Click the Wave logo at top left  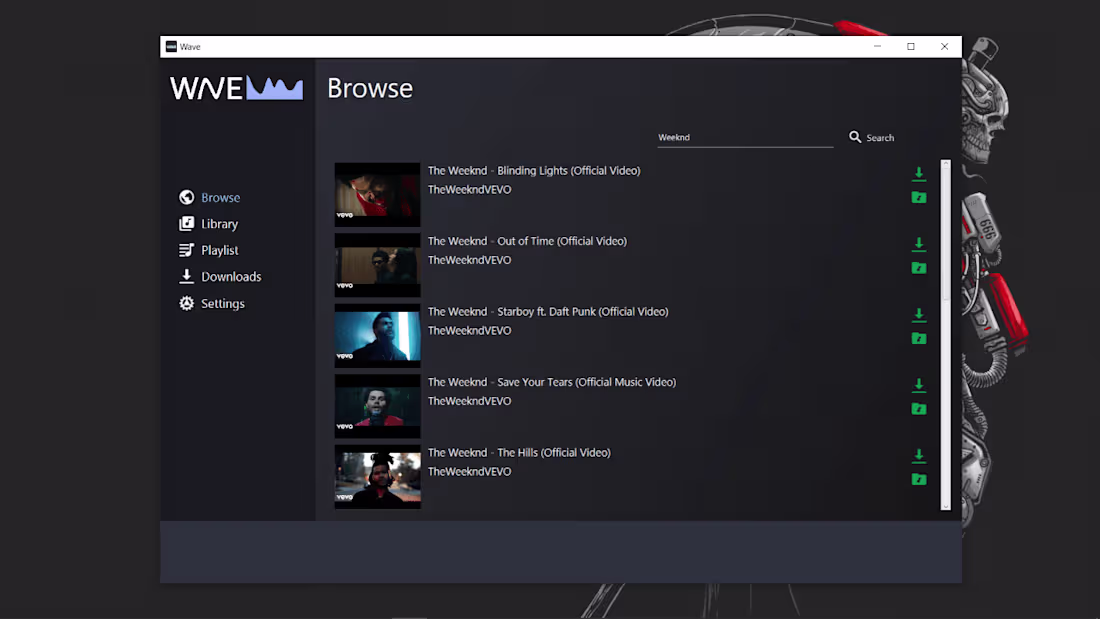(237, 88)
